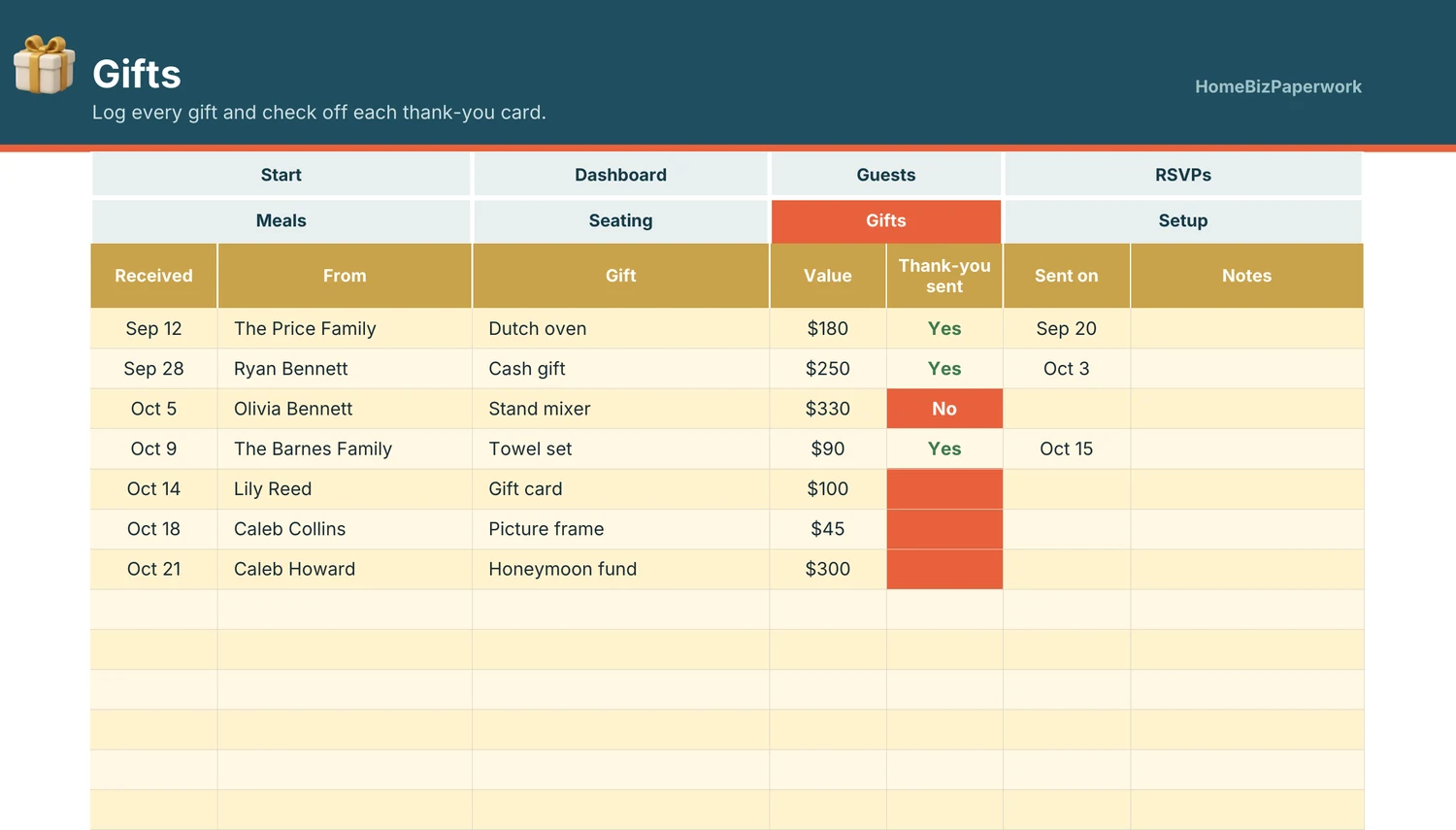Open the No status for Stand mixer
This screenshot has height=830, width=1456.
944,409
